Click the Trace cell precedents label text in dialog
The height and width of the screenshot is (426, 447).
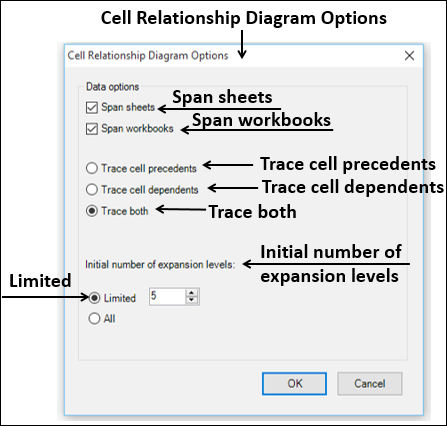tap(149, 169)
